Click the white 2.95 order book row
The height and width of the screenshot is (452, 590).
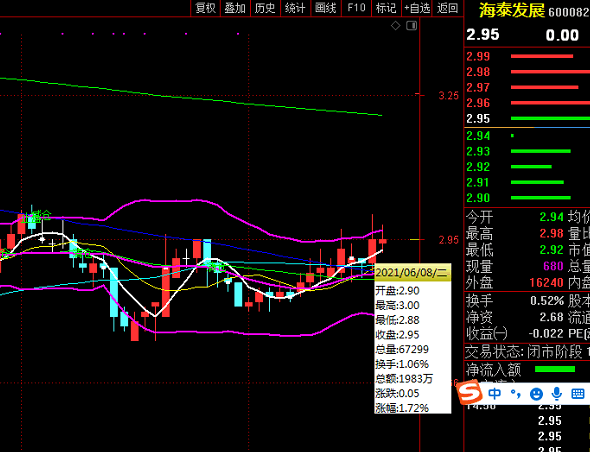tap(528, 119)
